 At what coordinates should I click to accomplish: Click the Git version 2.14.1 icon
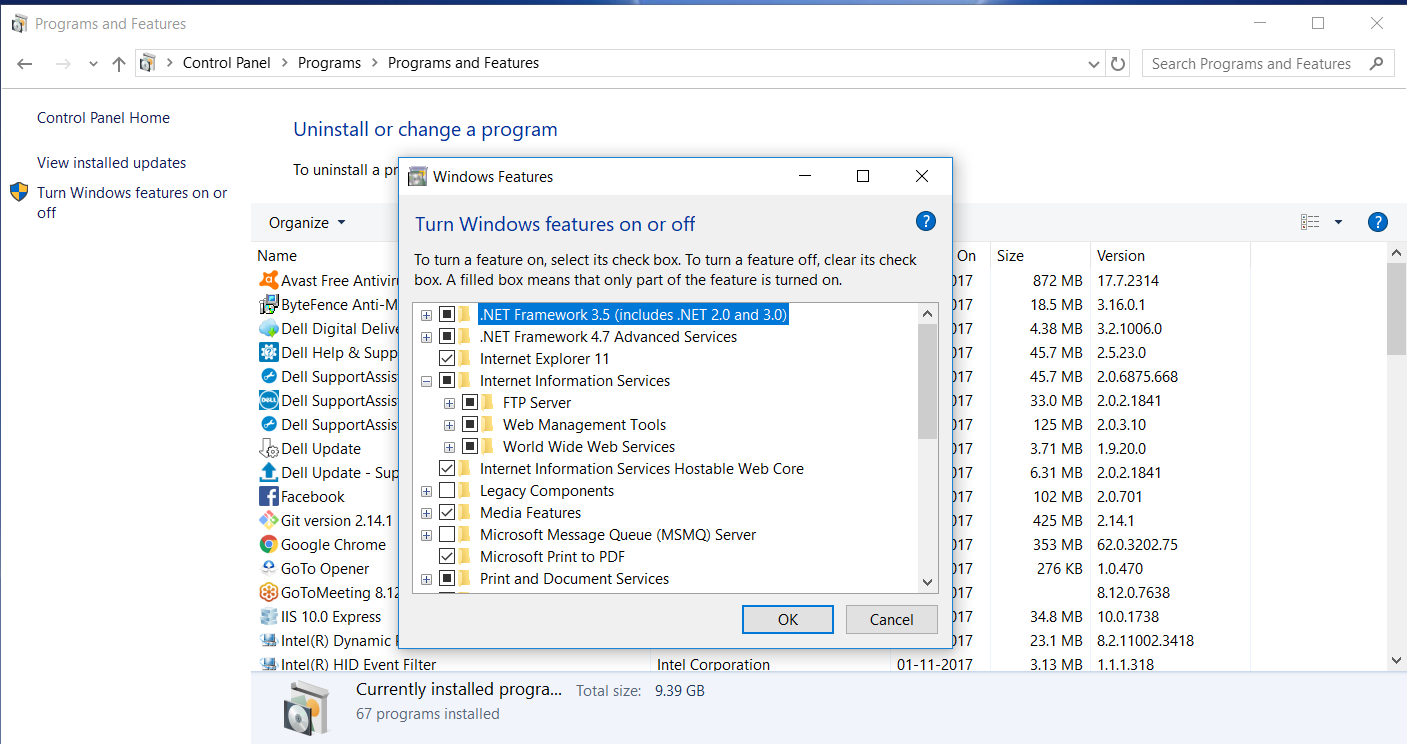pos(268,521)
